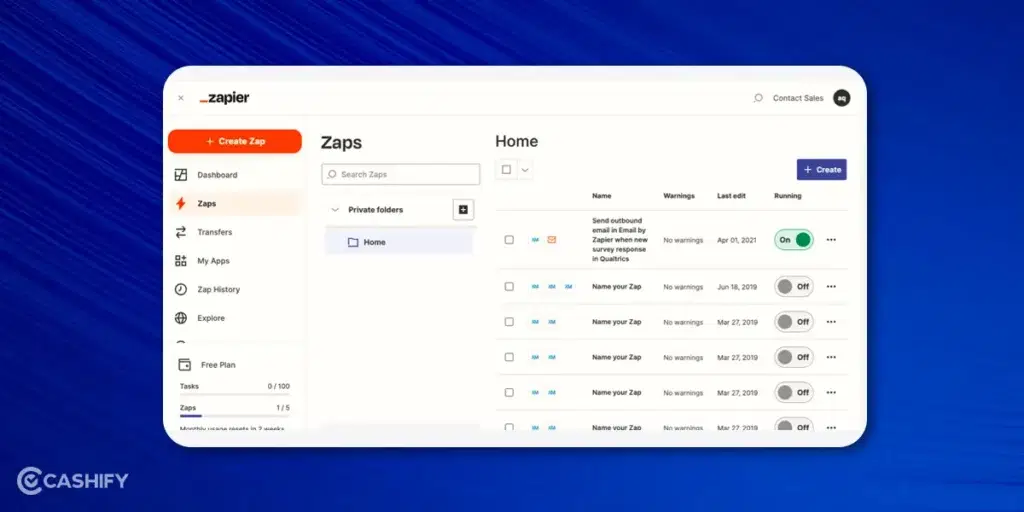Screen dimensions: 1024x512
Task: Click the Home folder icon
Action: point(353,242)
